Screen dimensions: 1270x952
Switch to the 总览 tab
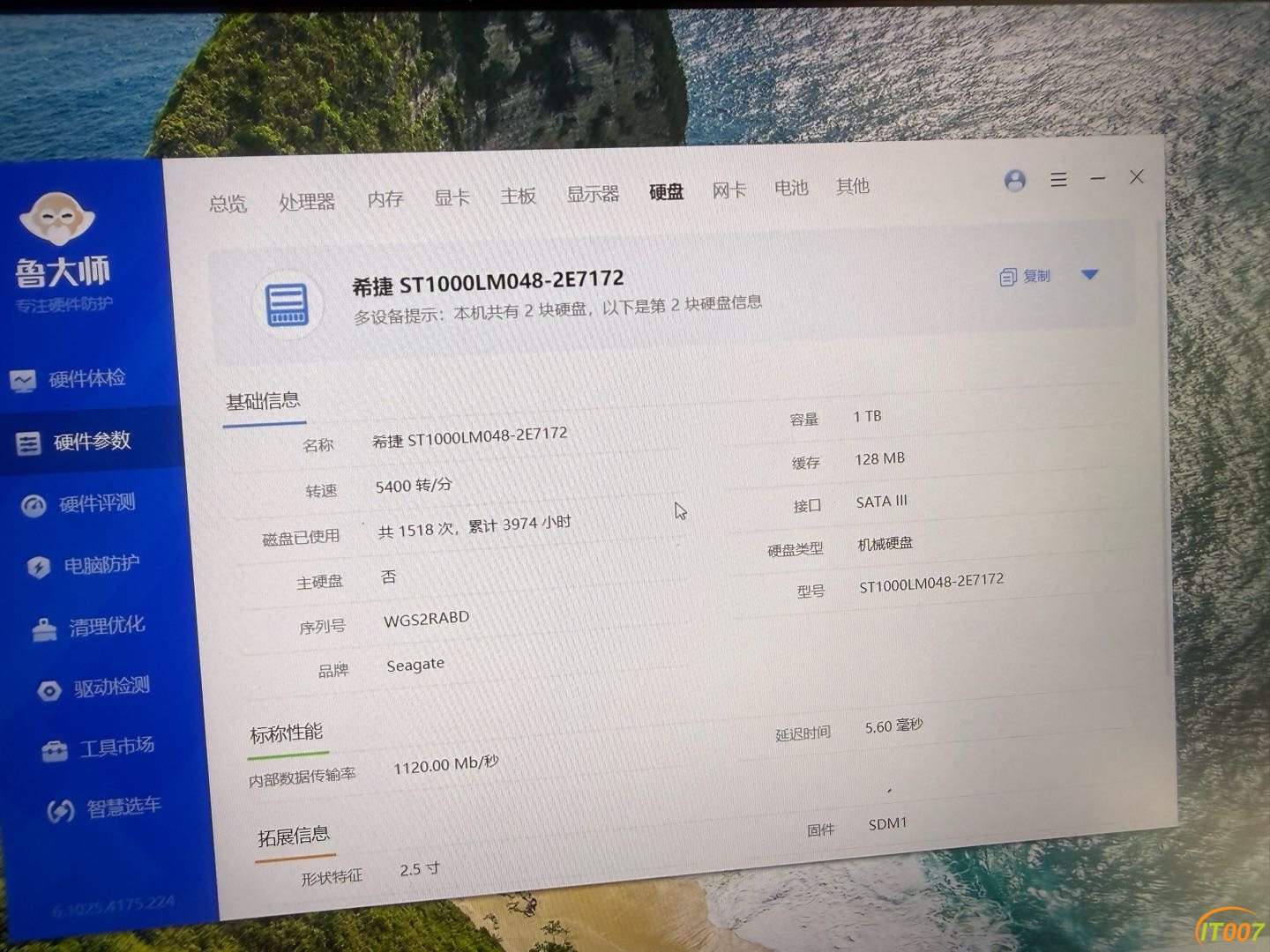click(228, 204)
